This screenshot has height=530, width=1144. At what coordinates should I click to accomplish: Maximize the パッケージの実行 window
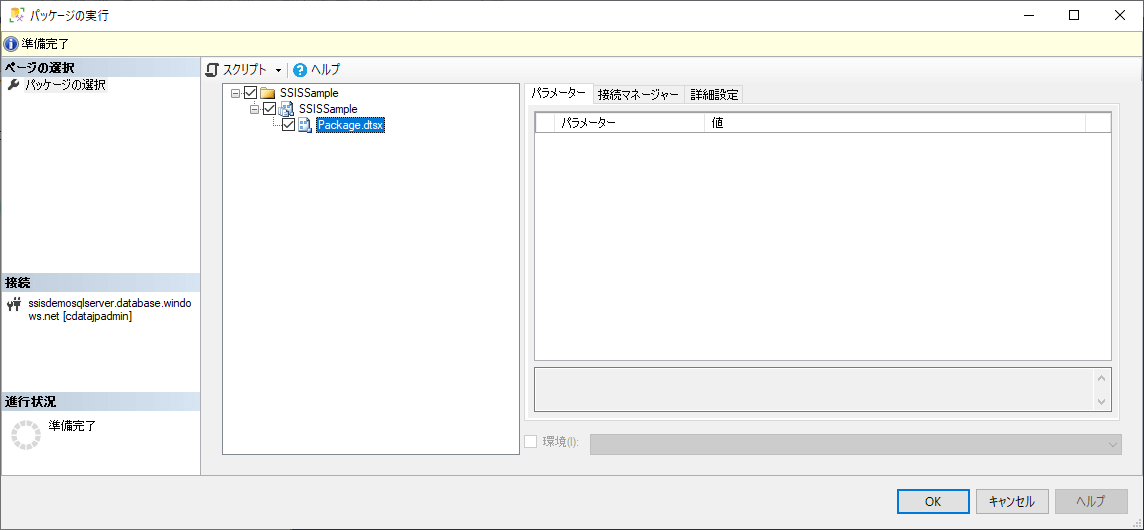pos(1074,15)
